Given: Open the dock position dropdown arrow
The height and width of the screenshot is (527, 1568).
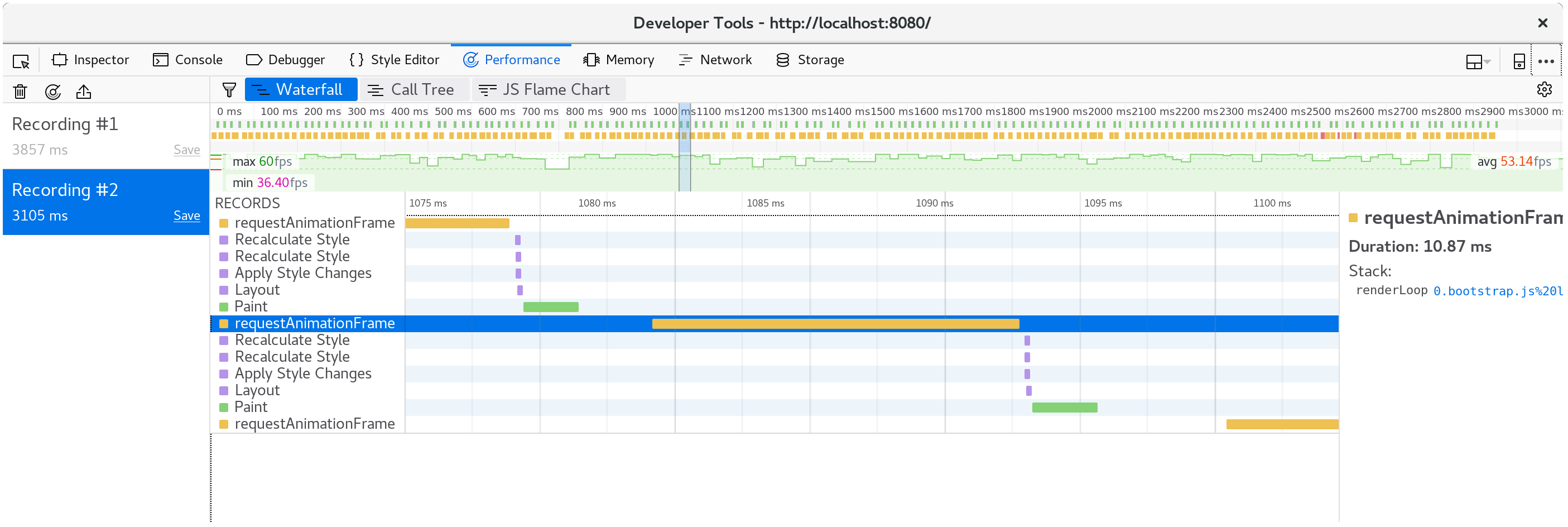Looking at the screenshot, I should [1486, 62].
